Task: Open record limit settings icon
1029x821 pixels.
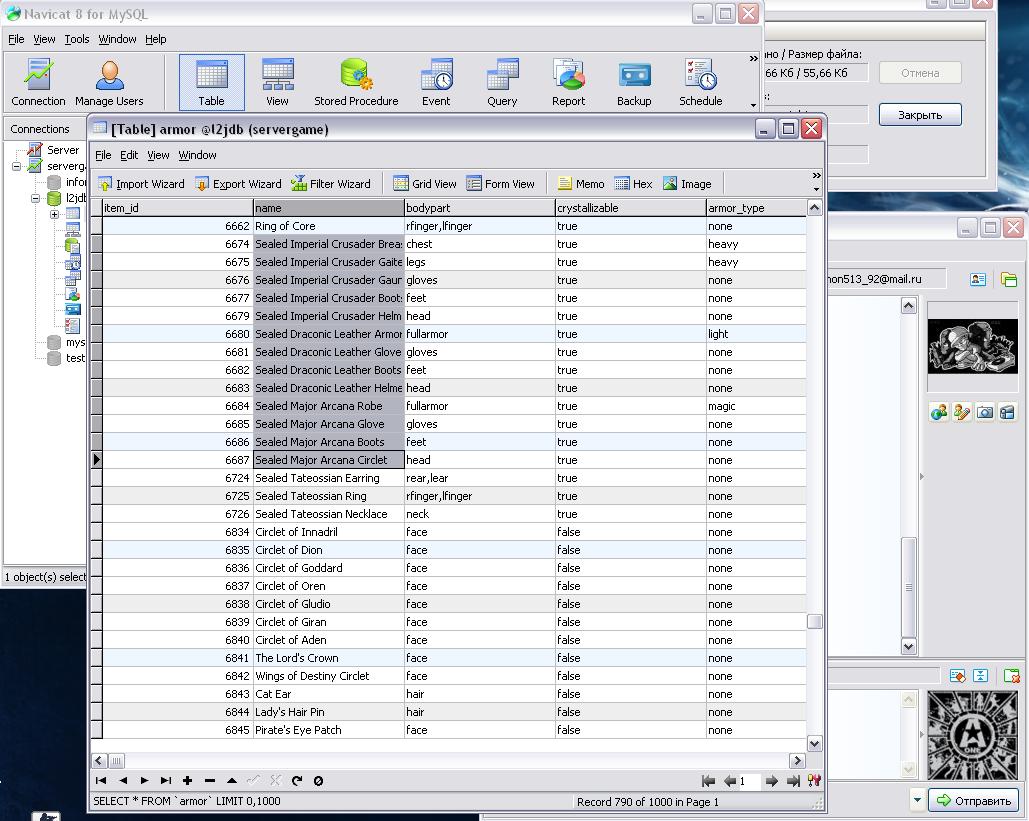Action: [x=814, y=780]
